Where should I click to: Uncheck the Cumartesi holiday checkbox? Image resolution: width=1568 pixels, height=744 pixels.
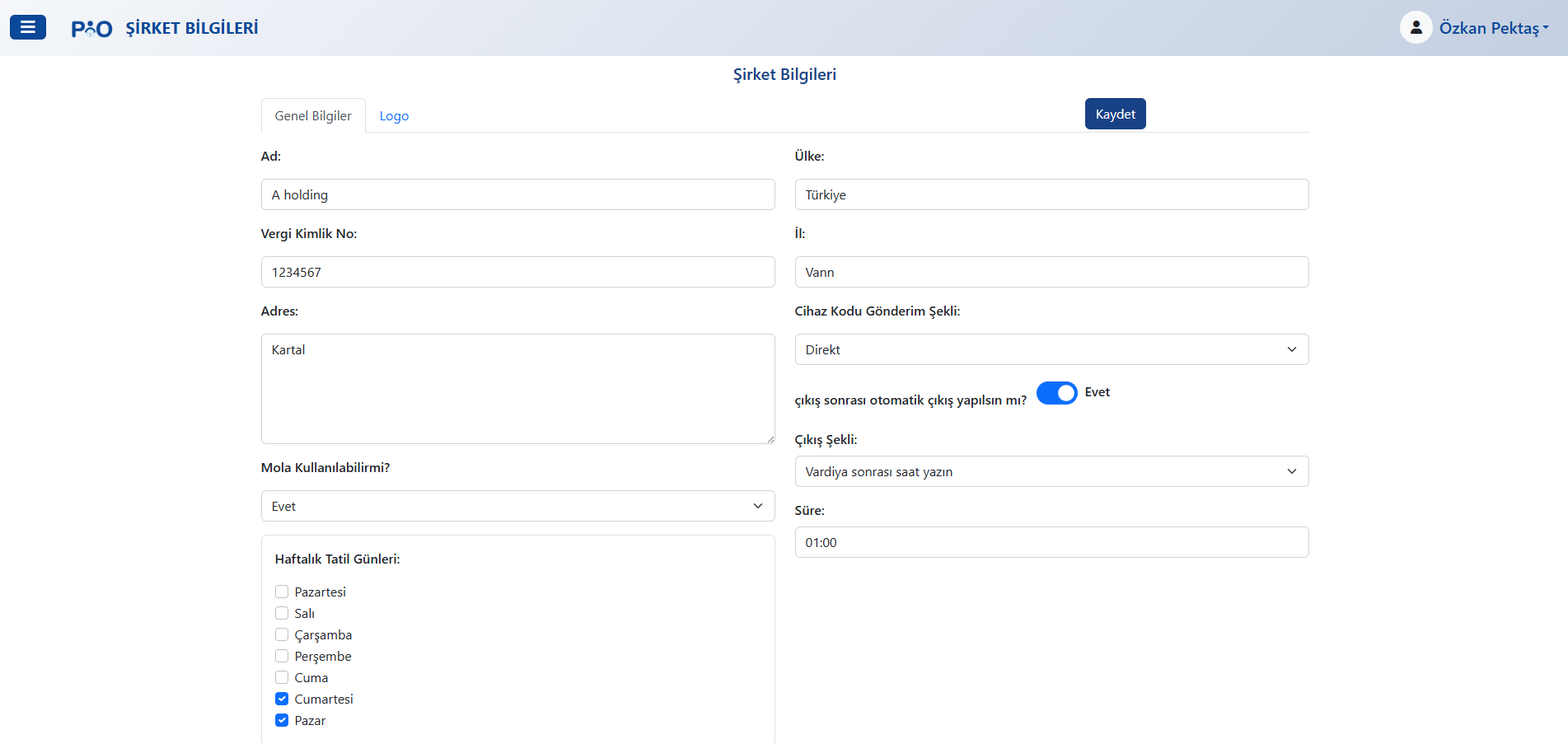[x=282, y=699]
